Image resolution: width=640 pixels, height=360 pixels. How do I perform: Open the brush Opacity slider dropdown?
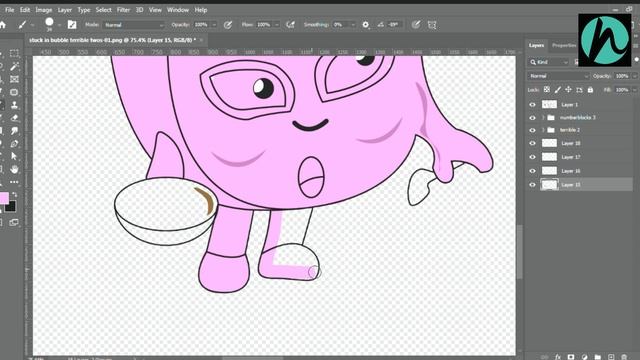coord(214,25)
